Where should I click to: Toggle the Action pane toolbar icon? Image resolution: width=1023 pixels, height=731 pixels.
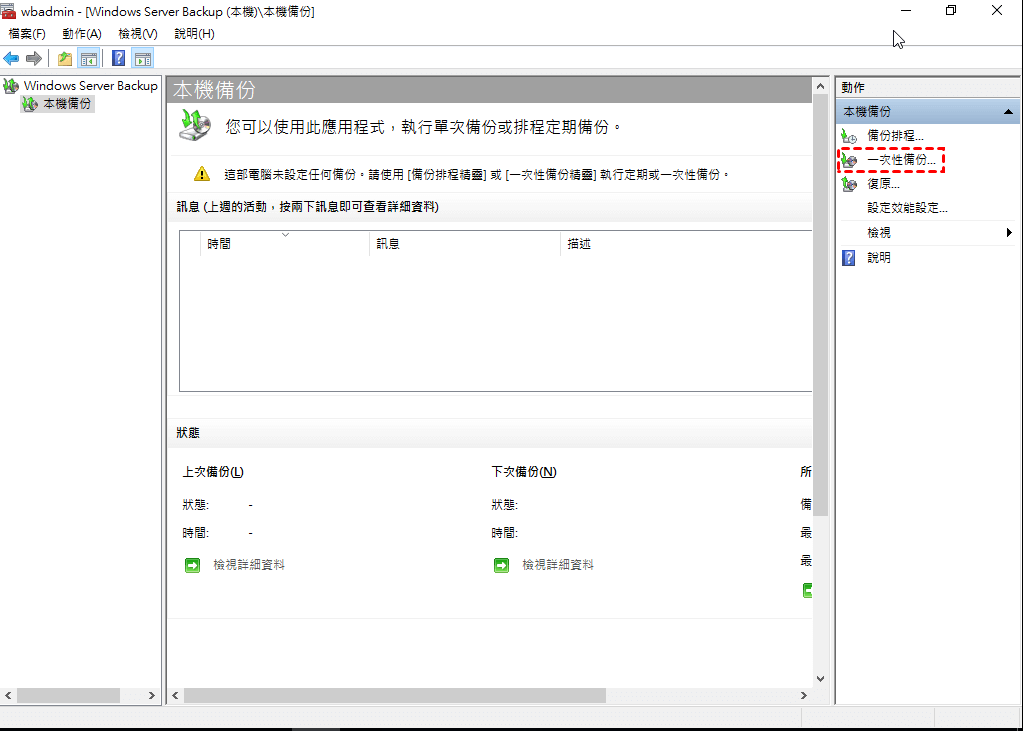143,59
